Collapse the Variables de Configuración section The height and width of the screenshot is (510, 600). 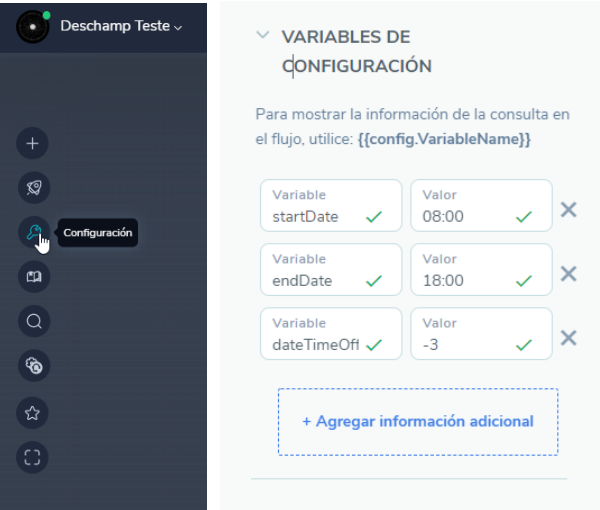(263, 36)
